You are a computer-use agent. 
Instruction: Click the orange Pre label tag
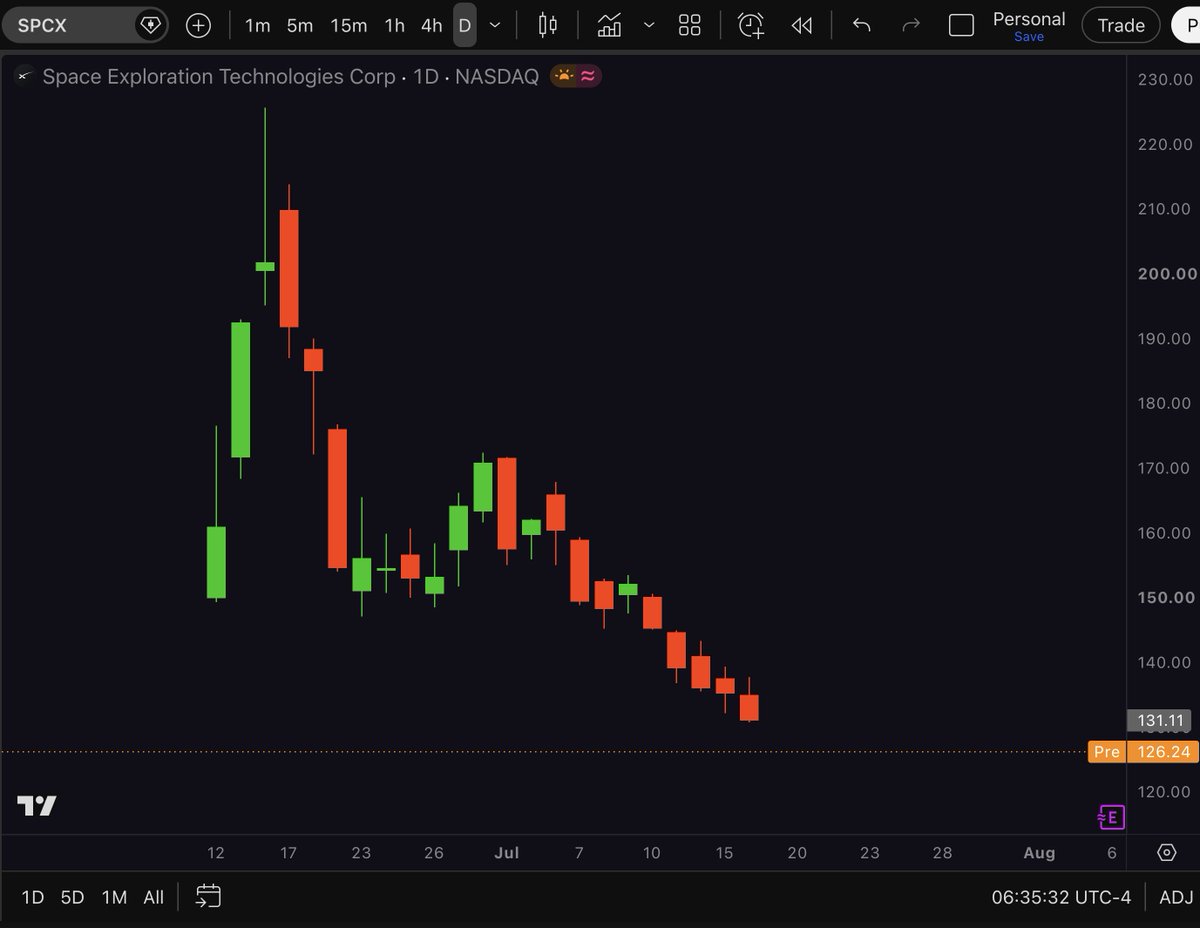pyautogui.click(x=1106, y=752)
